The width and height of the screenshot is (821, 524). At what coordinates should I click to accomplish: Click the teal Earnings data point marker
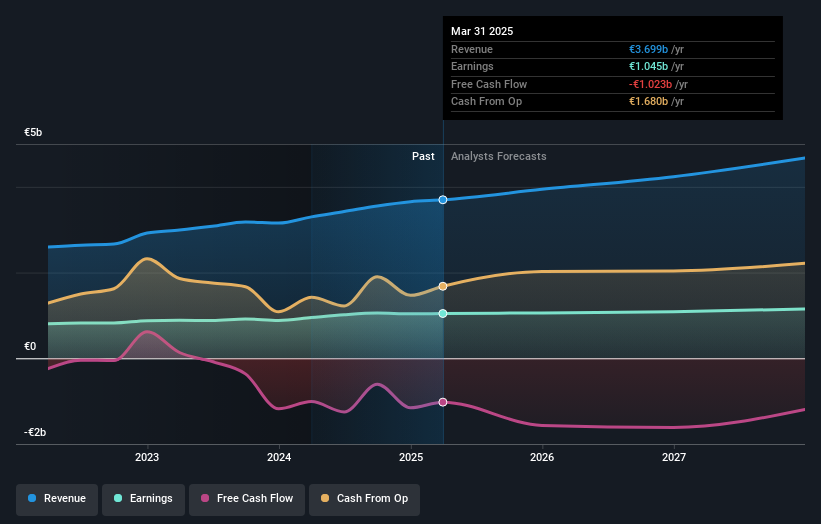click(443, 314)
